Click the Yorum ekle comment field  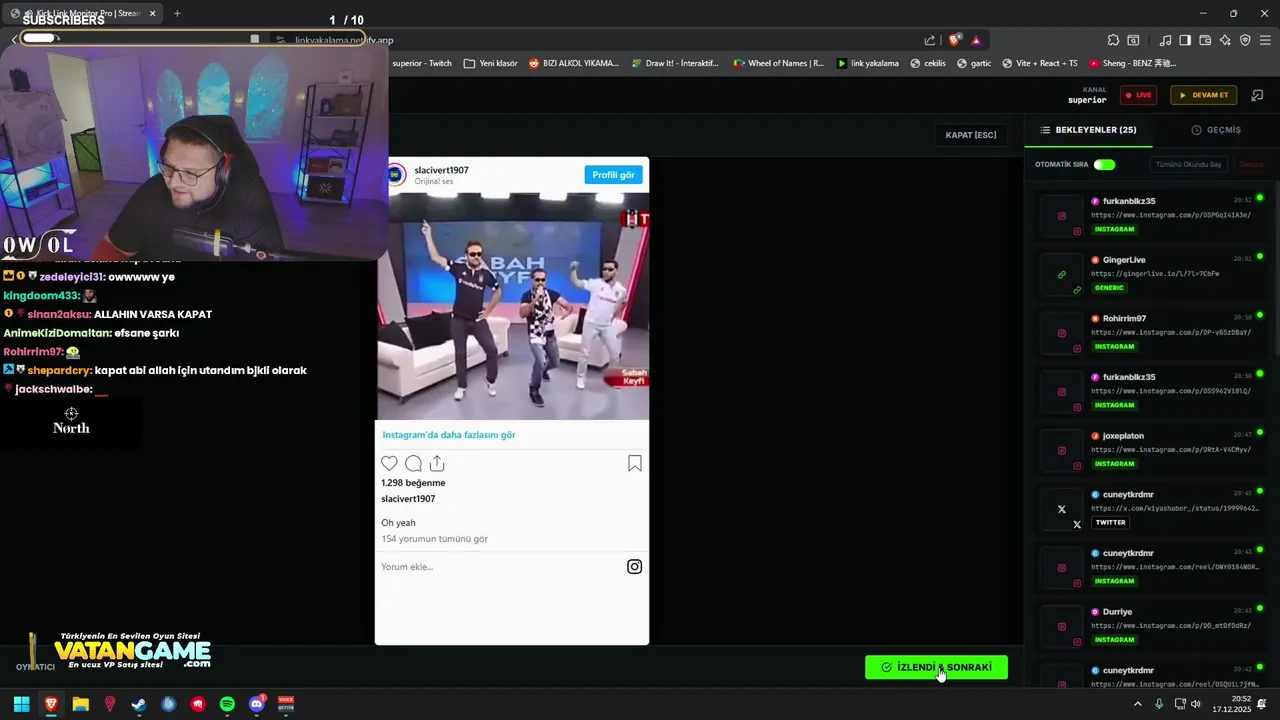pyautogui.click(x=500, y=567)
